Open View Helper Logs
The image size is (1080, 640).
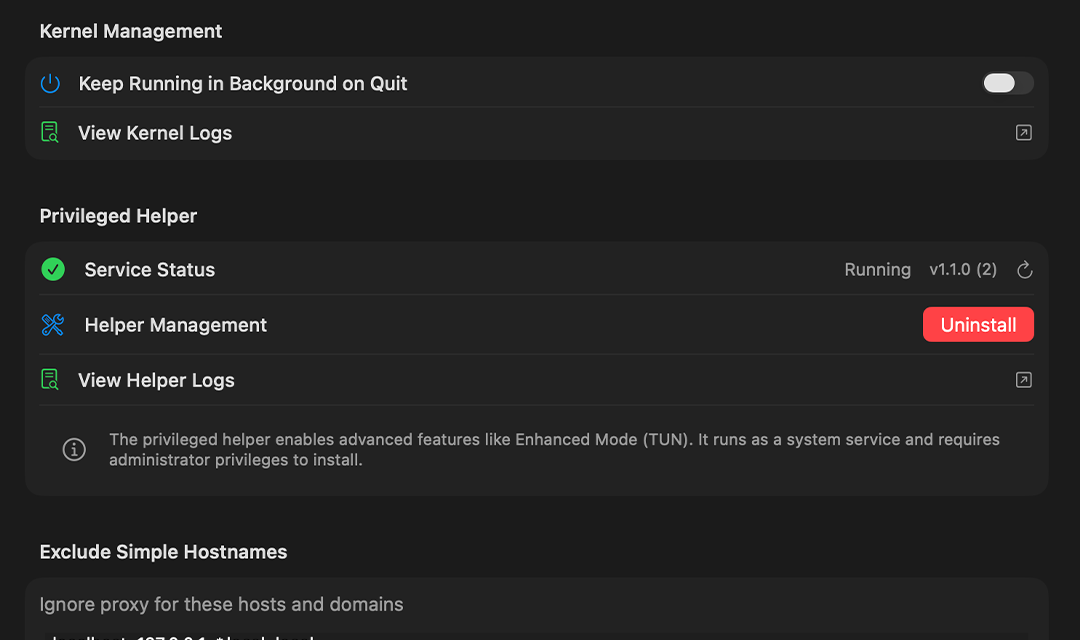[x=156, y=380]
